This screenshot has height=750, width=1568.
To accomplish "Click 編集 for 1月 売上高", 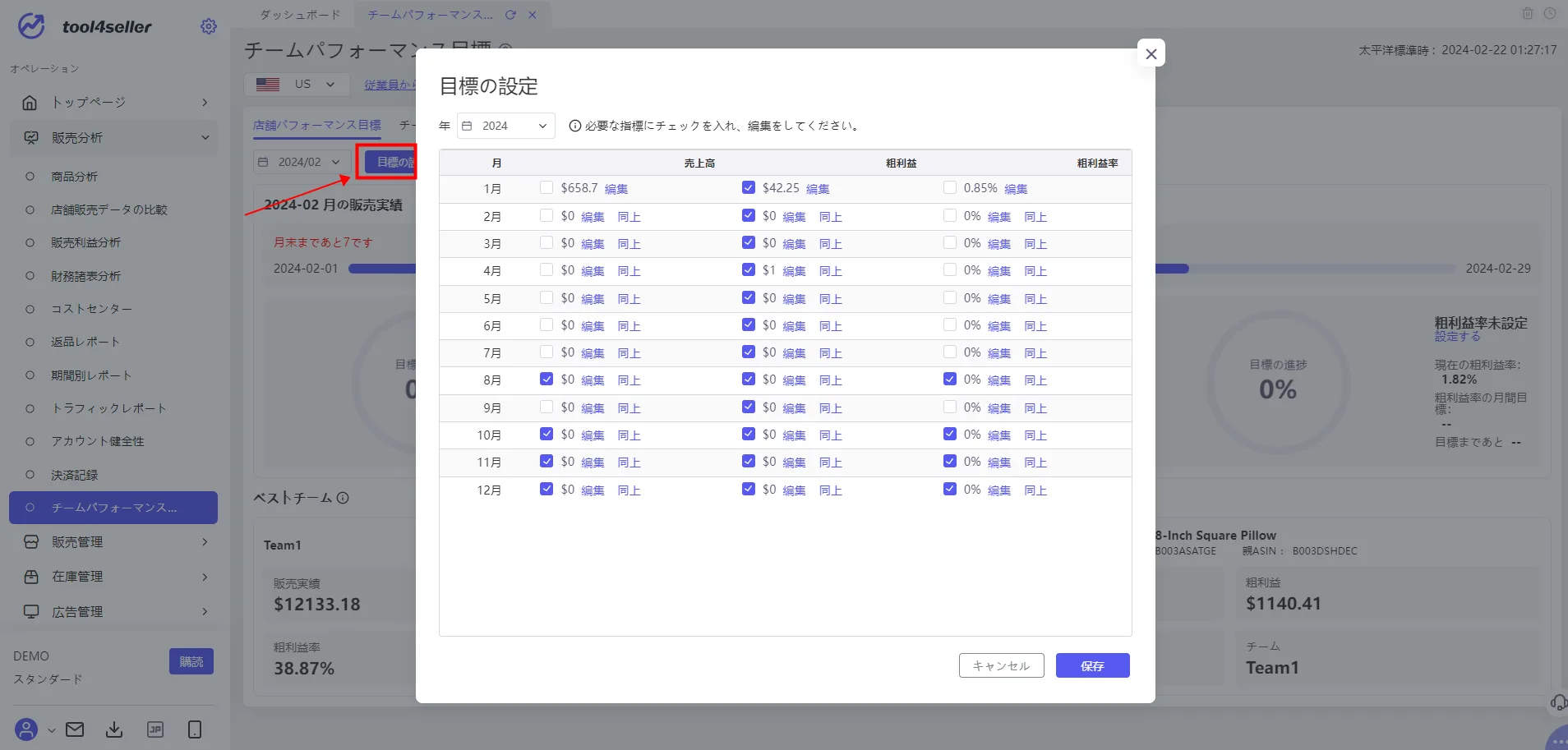I will click(x=616, y=189).
